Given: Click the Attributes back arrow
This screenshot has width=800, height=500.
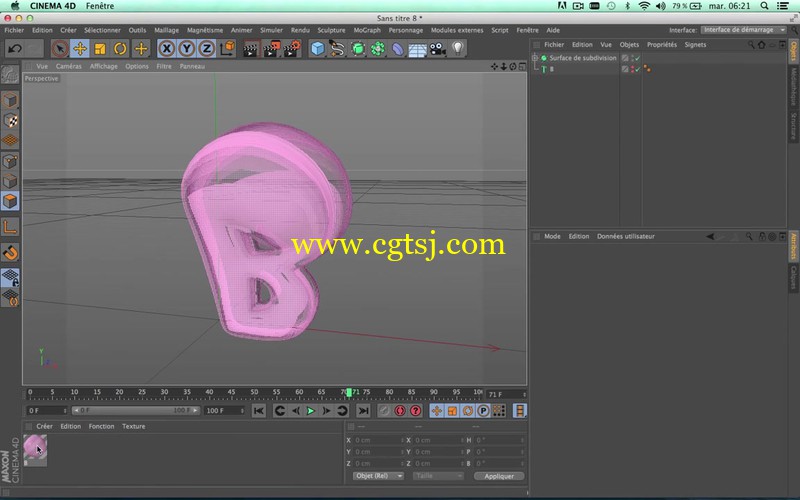Looking at the screenshot, I should click(710, 236).
